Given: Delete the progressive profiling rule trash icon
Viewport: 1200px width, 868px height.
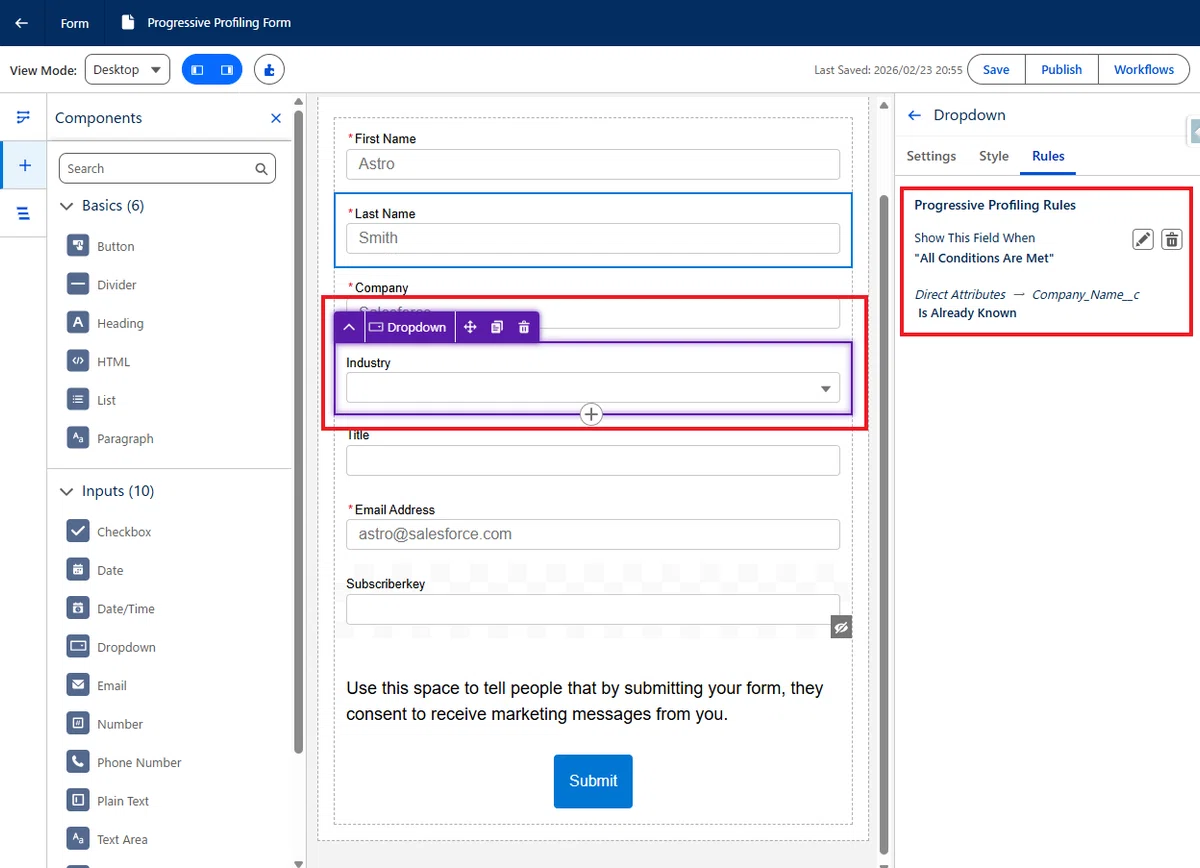Looking at the screenshot, I should point(1173,239).
